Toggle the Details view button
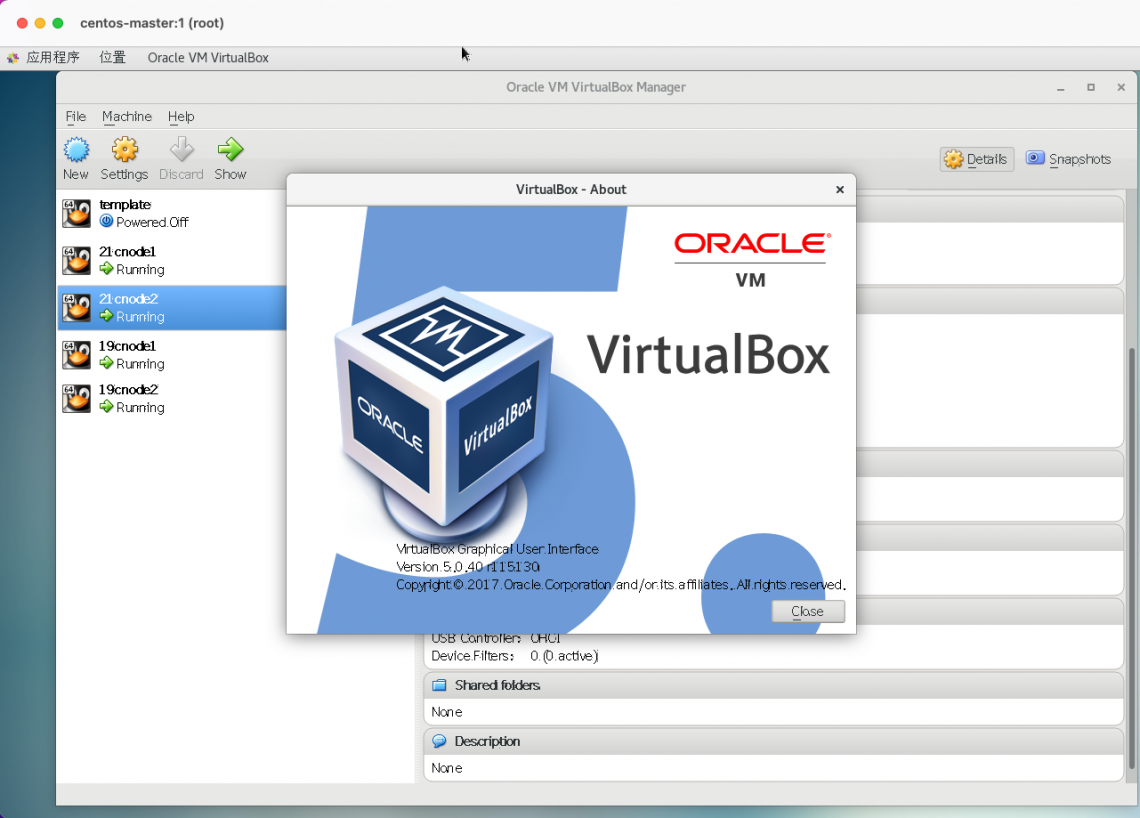This screenshot has width=1140, height=818. [976, 159]
